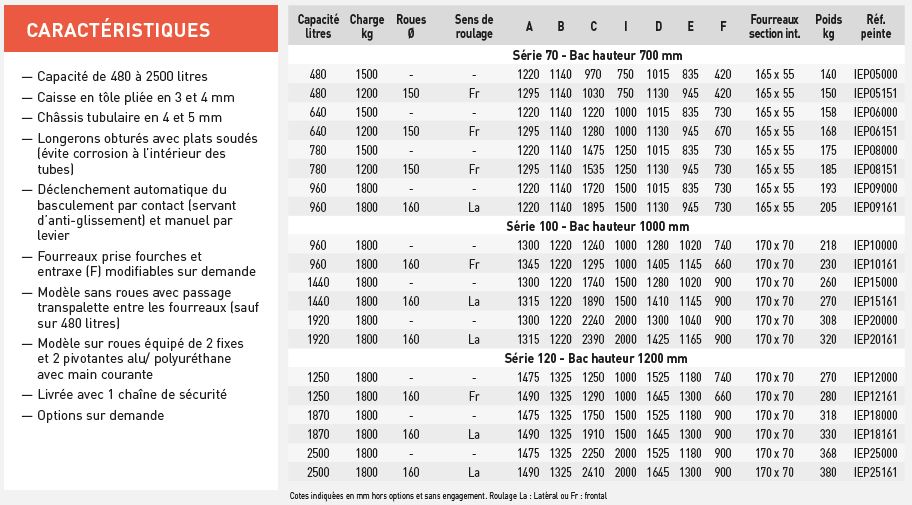The width and height of the screenshot is (912, 505).
Task: Click reference IEP10161 in Série 100
Action: point(875,264)
